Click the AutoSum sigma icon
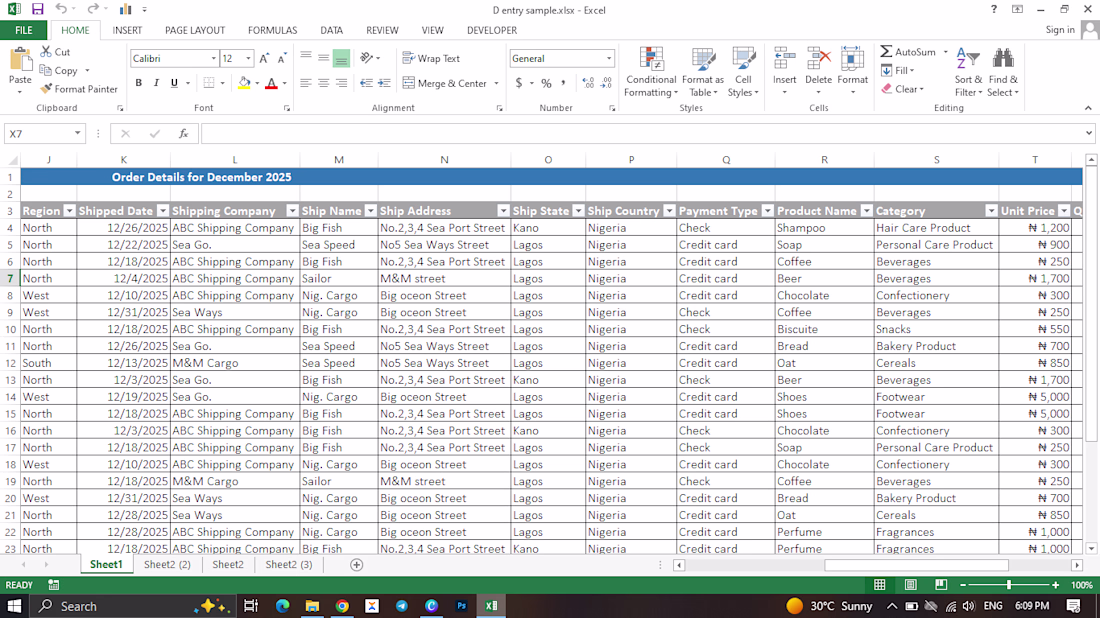The height and width of the screenshot is (618, 1100). (887, 52)
